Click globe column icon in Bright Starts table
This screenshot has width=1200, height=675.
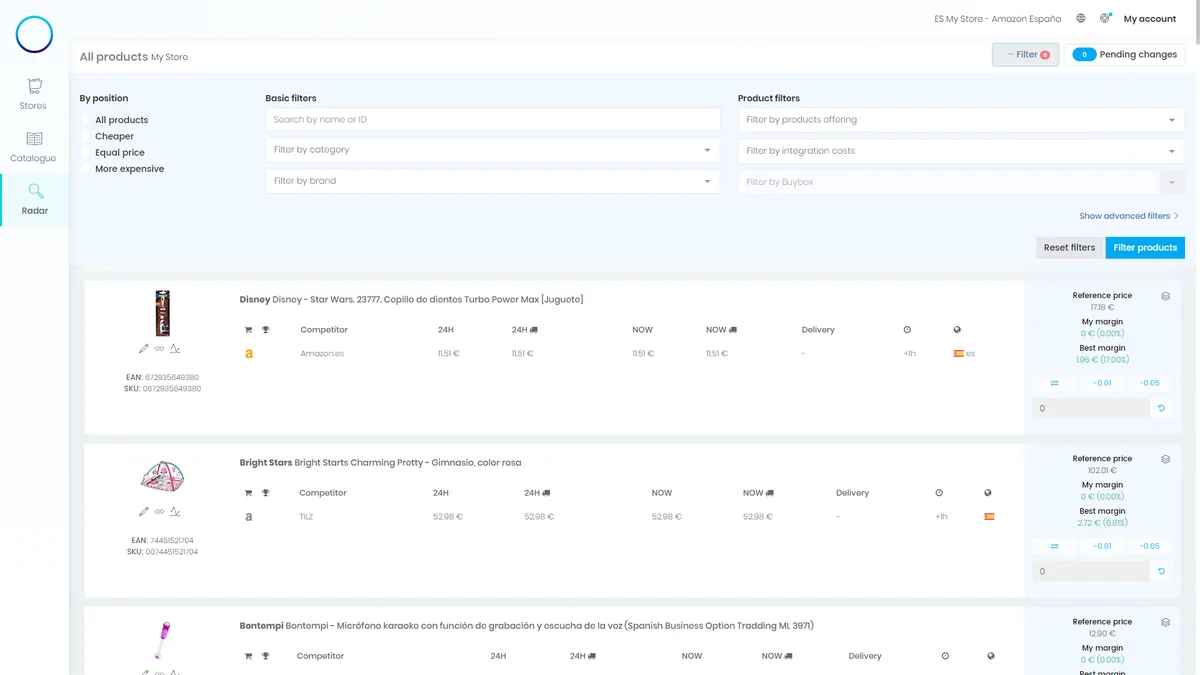tap(988, 493)
